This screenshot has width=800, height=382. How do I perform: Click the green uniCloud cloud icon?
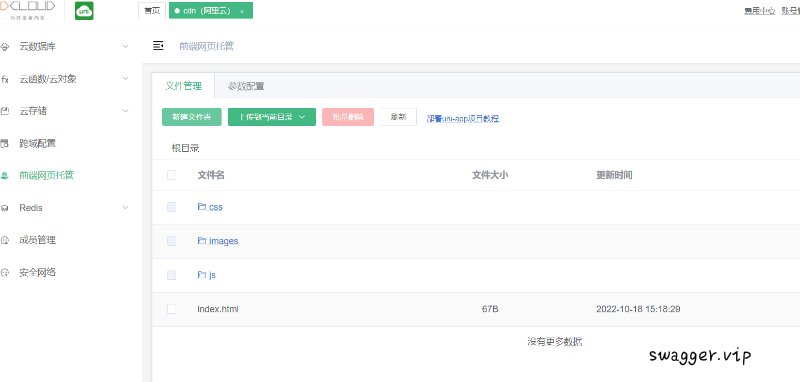[84, 11]
